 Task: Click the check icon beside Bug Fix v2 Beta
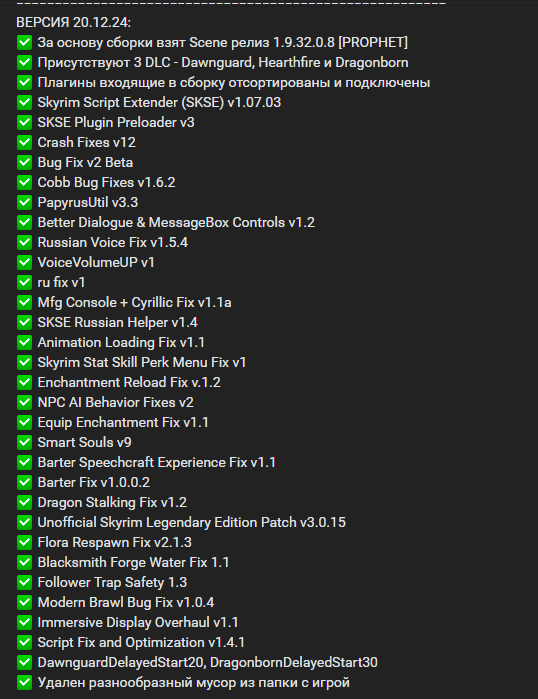click(25, 162)
